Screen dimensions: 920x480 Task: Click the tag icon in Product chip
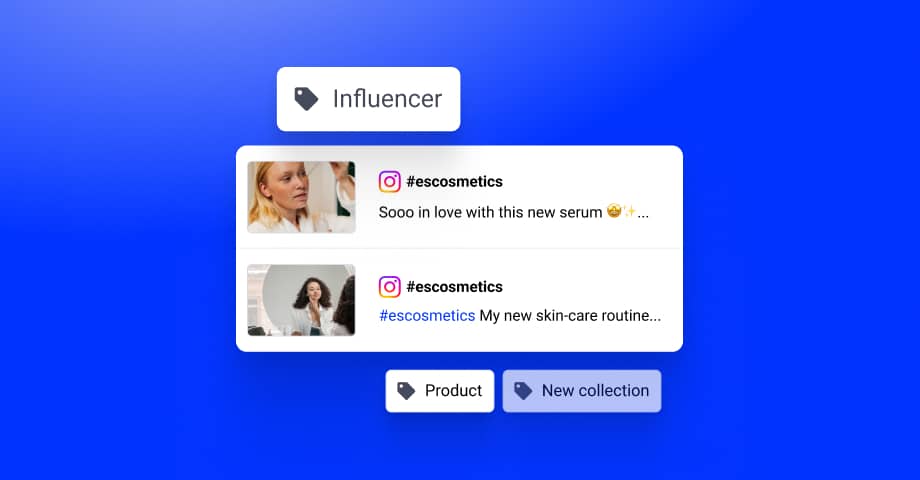[406, 391]
